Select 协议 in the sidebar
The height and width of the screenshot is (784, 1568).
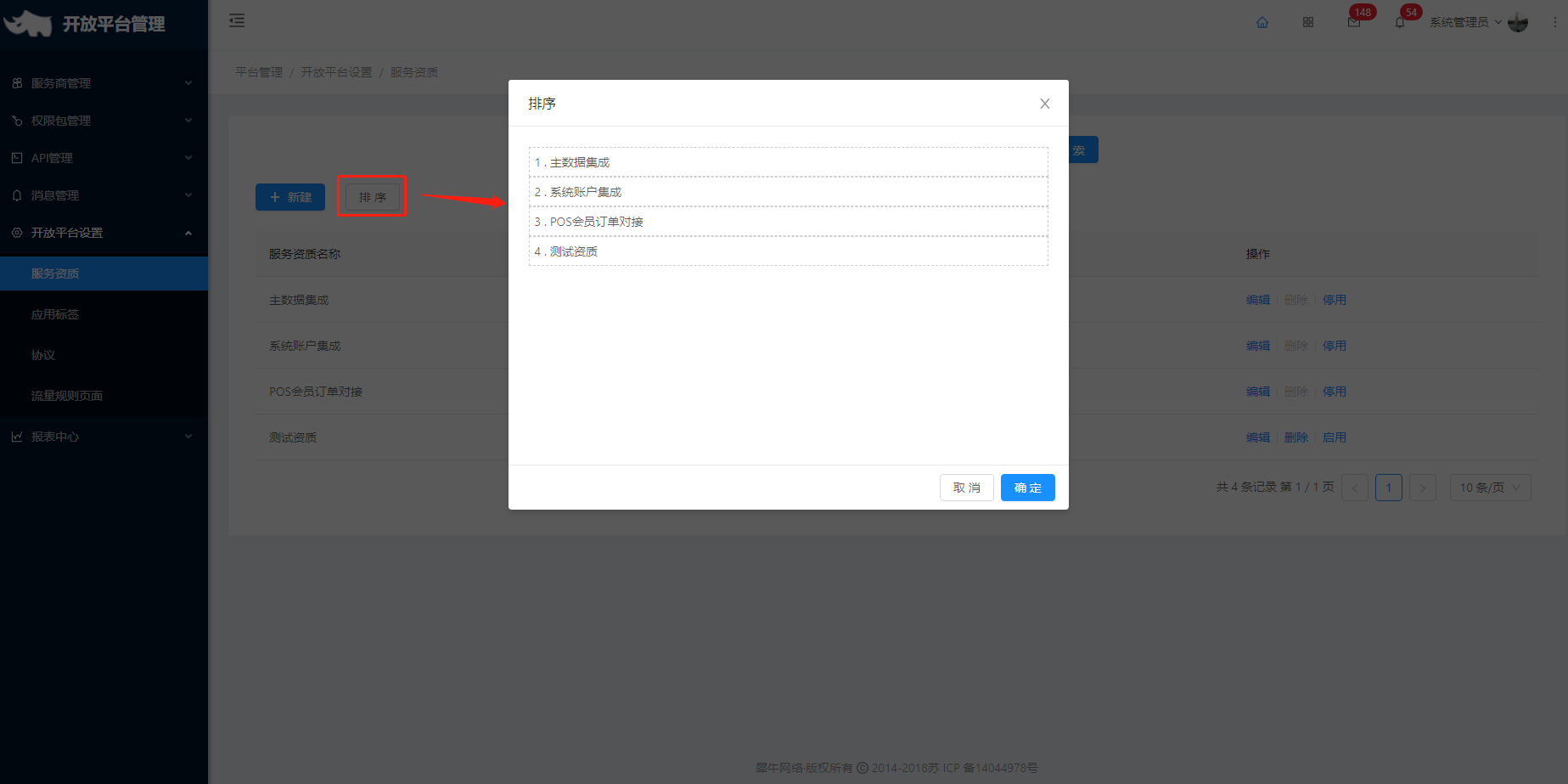tap(104, 355)
